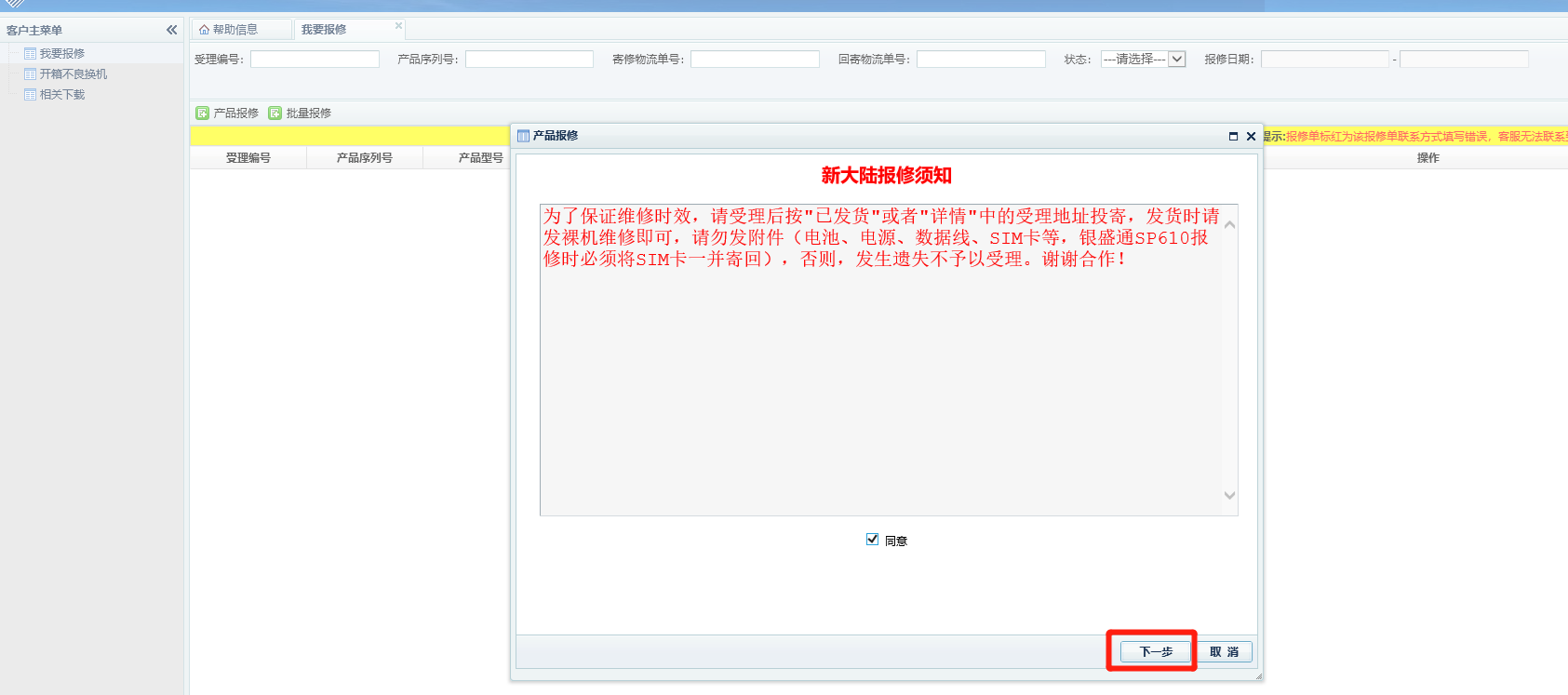Click the 批量报修 toolbar button
This screenshot has height=695, width=1568.
pyautogui.click(x=300, y=114)
